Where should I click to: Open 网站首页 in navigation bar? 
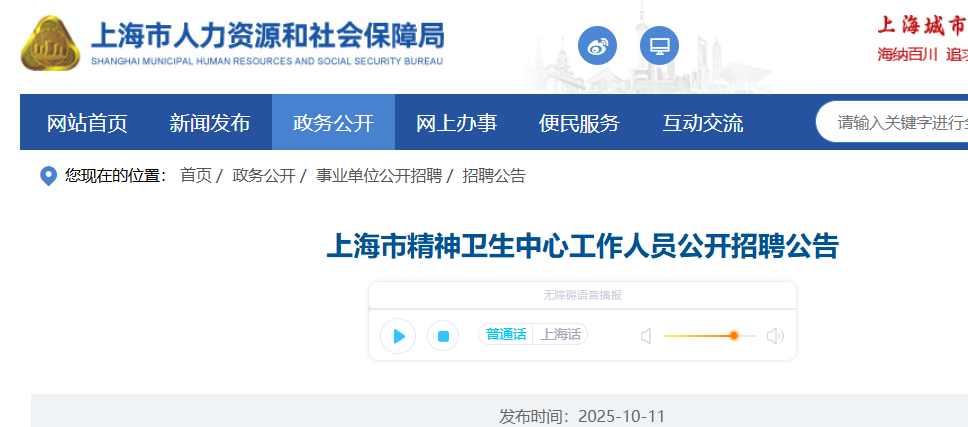pos(87,123)
